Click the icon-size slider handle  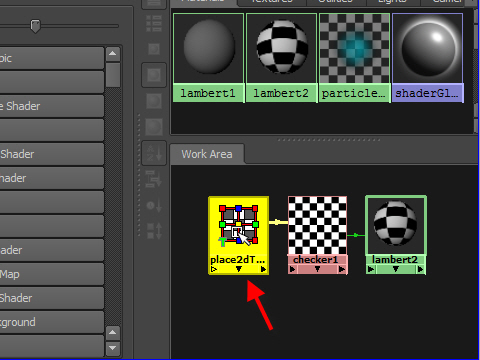click(x=35, y=26)
